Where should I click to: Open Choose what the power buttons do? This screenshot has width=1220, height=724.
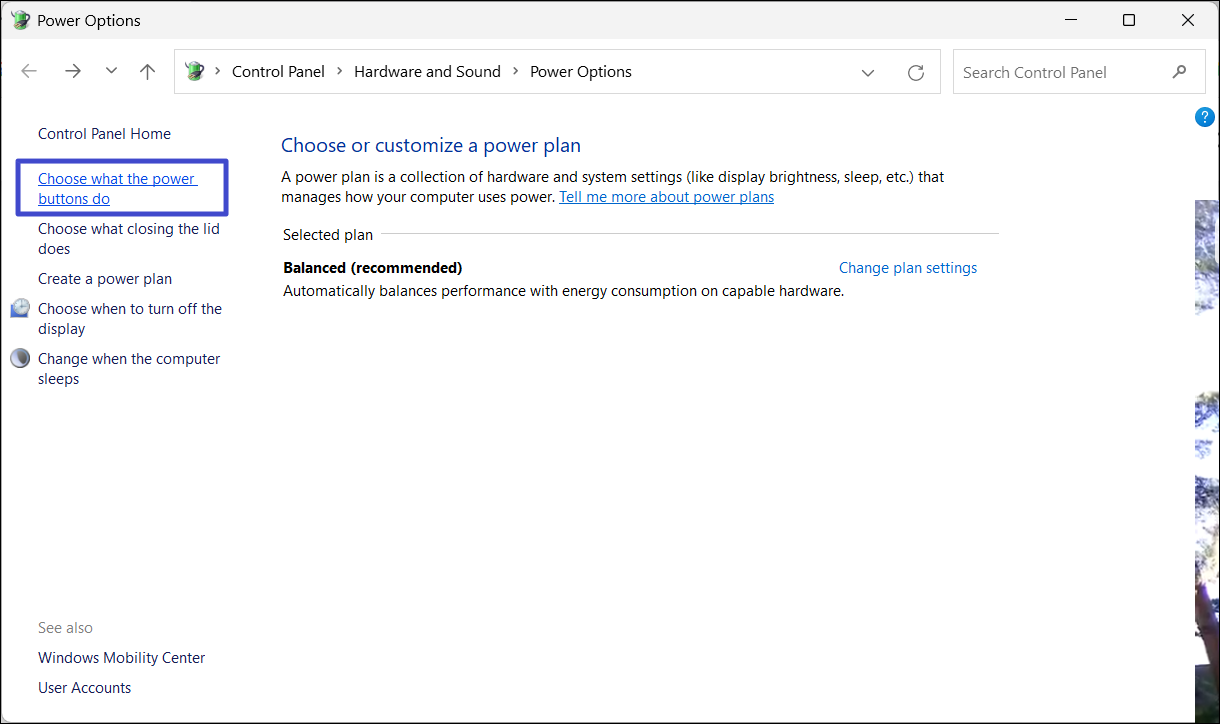(x=117, y=188)
